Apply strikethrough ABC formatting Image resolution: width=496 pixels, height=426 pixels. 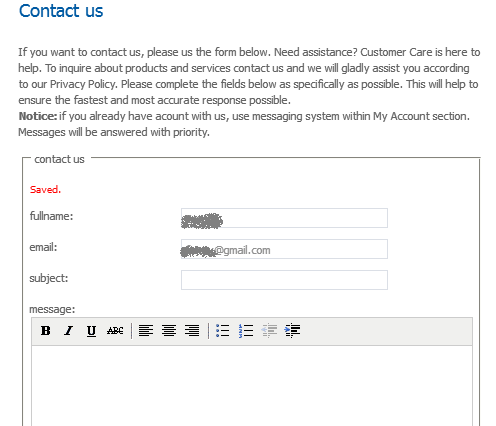pos(115,331)
